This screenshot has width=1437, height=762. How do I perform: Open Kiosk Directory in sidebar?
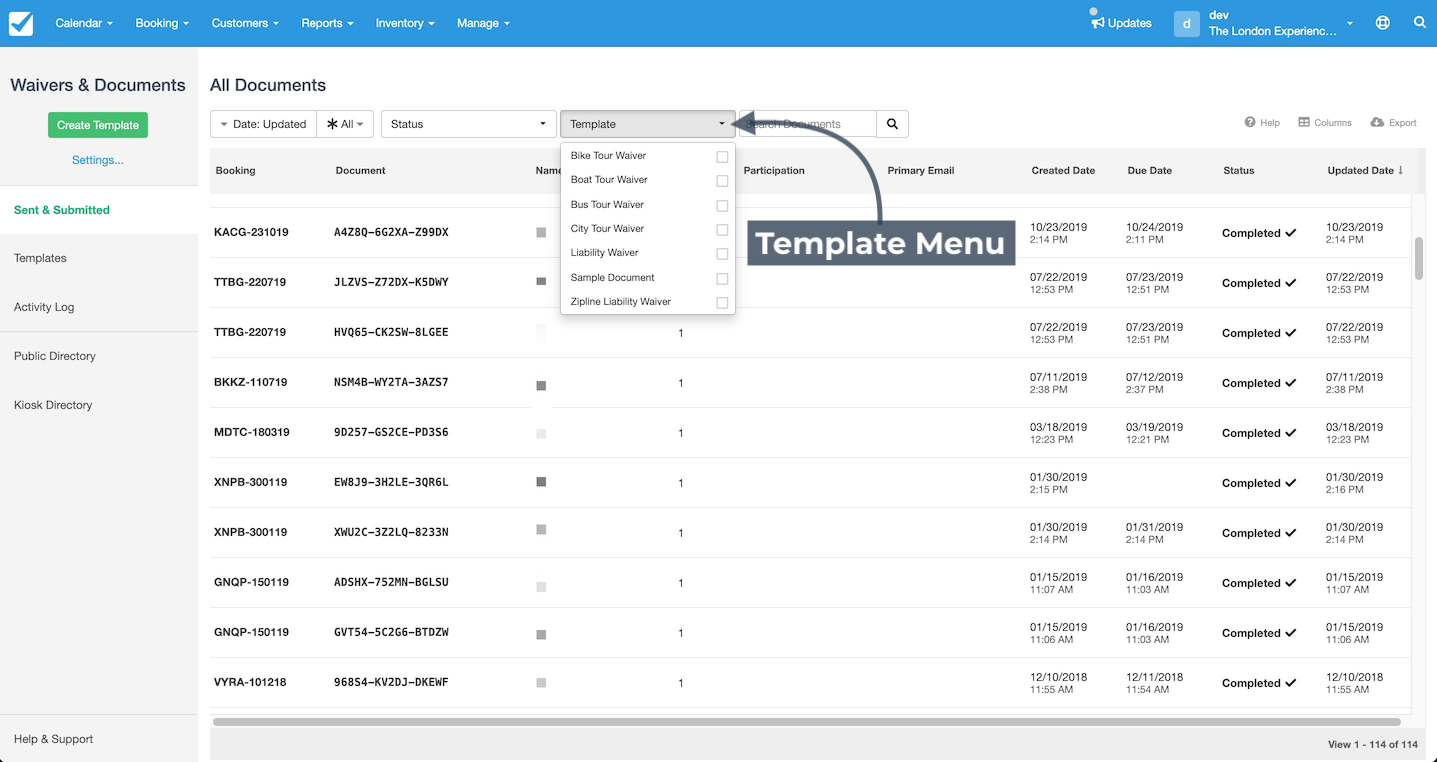pos(53,405)
